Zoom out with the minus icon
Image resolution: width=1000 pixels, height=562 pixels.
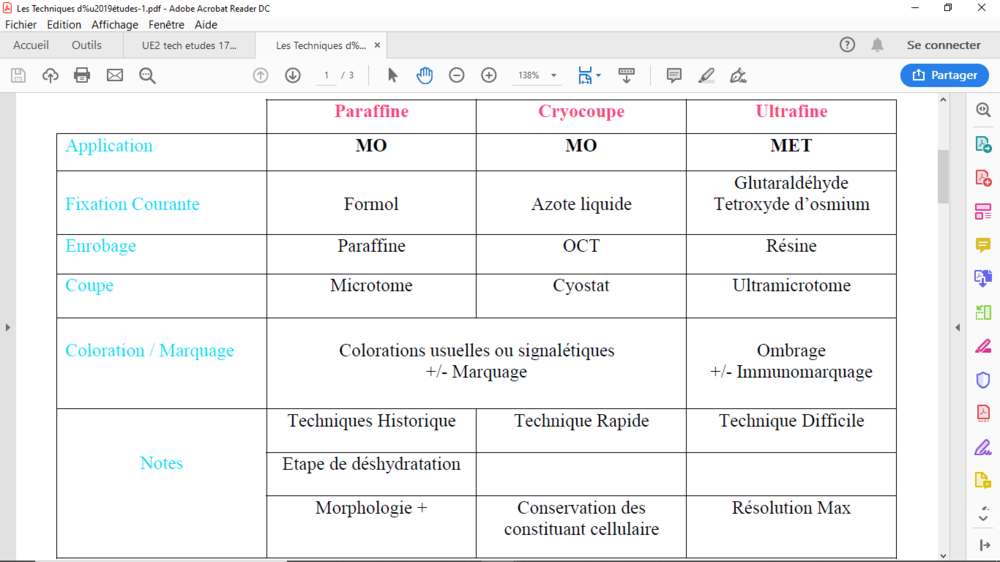click(x=457, y=75)
